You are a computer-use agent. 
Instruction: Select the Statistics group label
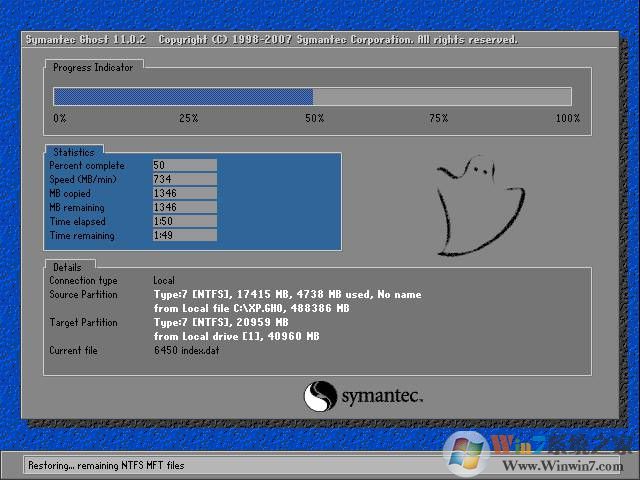[74, 152]
